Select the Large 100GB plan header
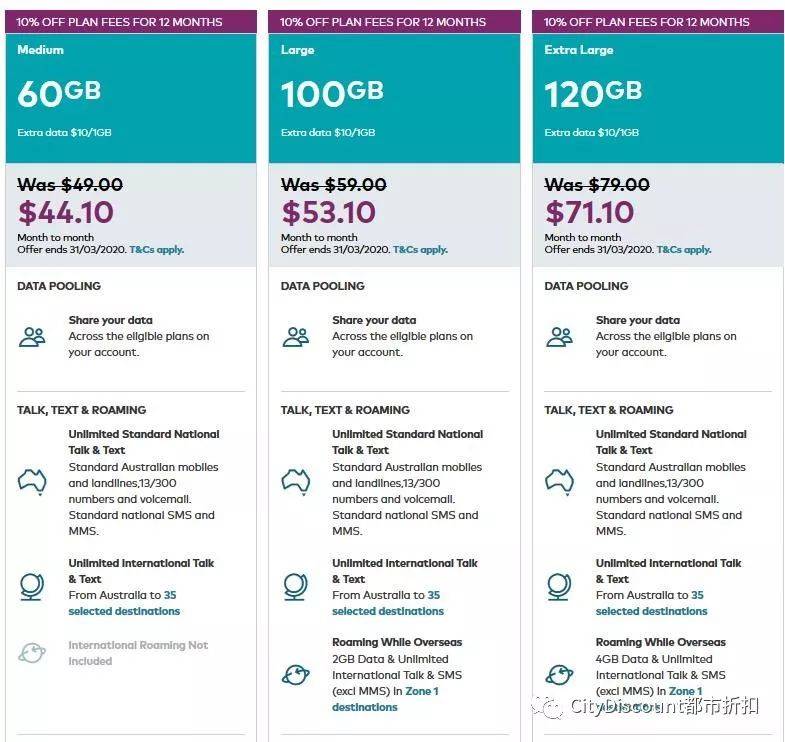Screen dimensions: 785x742 pyautogui.click(x=395, y=98)
